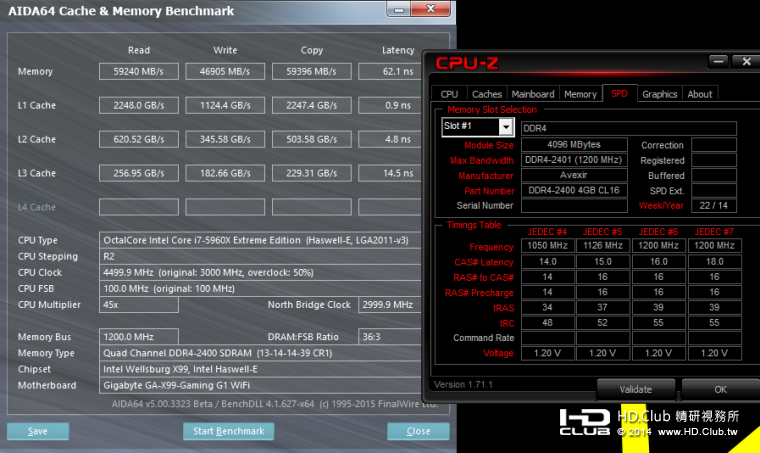760x453 pixels.
Task: Click the HD Club logo watermark
Action: (584, 422)
